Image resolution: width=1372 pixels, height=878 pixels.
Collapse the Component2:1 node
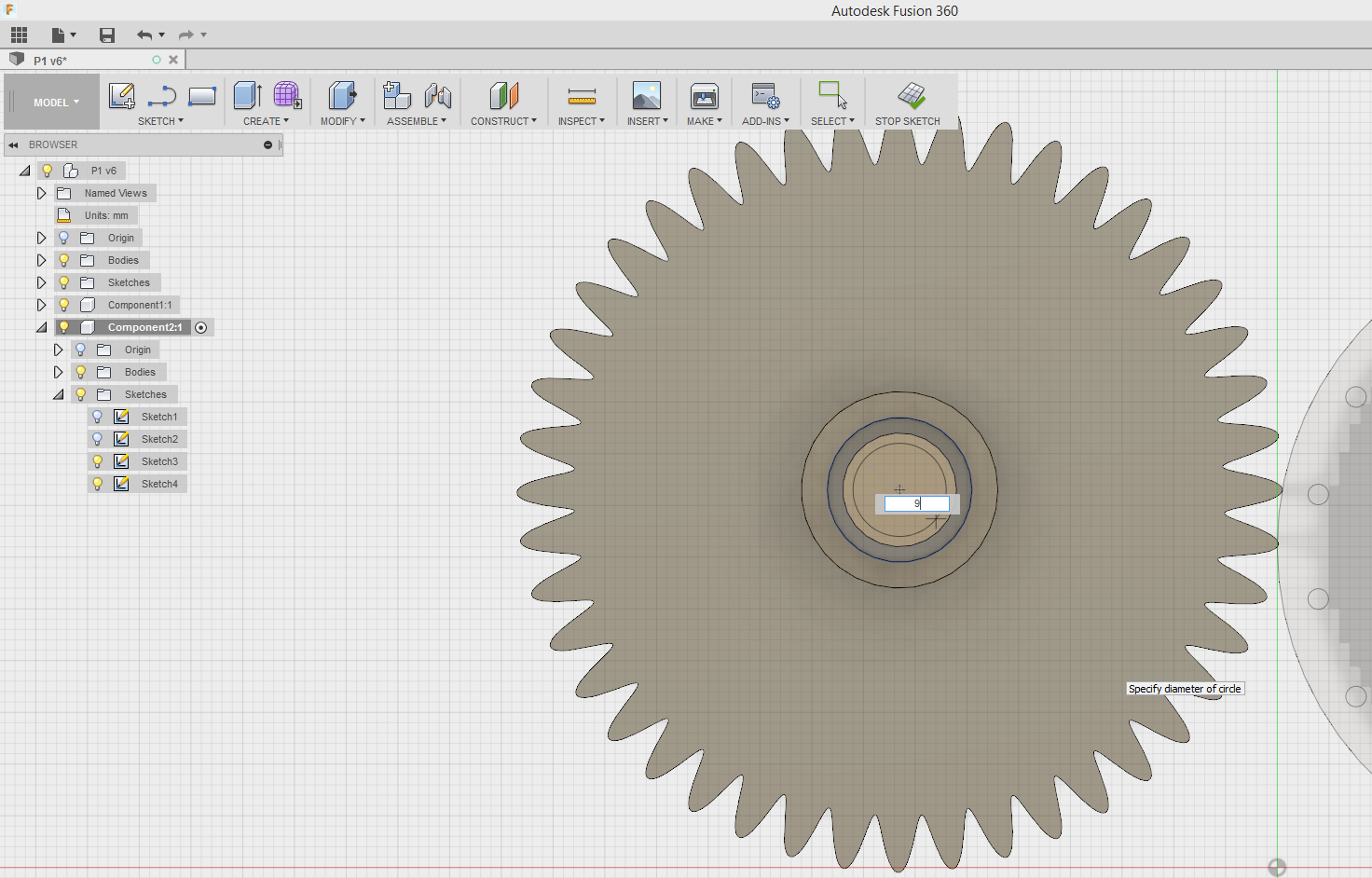pos(41,327)
